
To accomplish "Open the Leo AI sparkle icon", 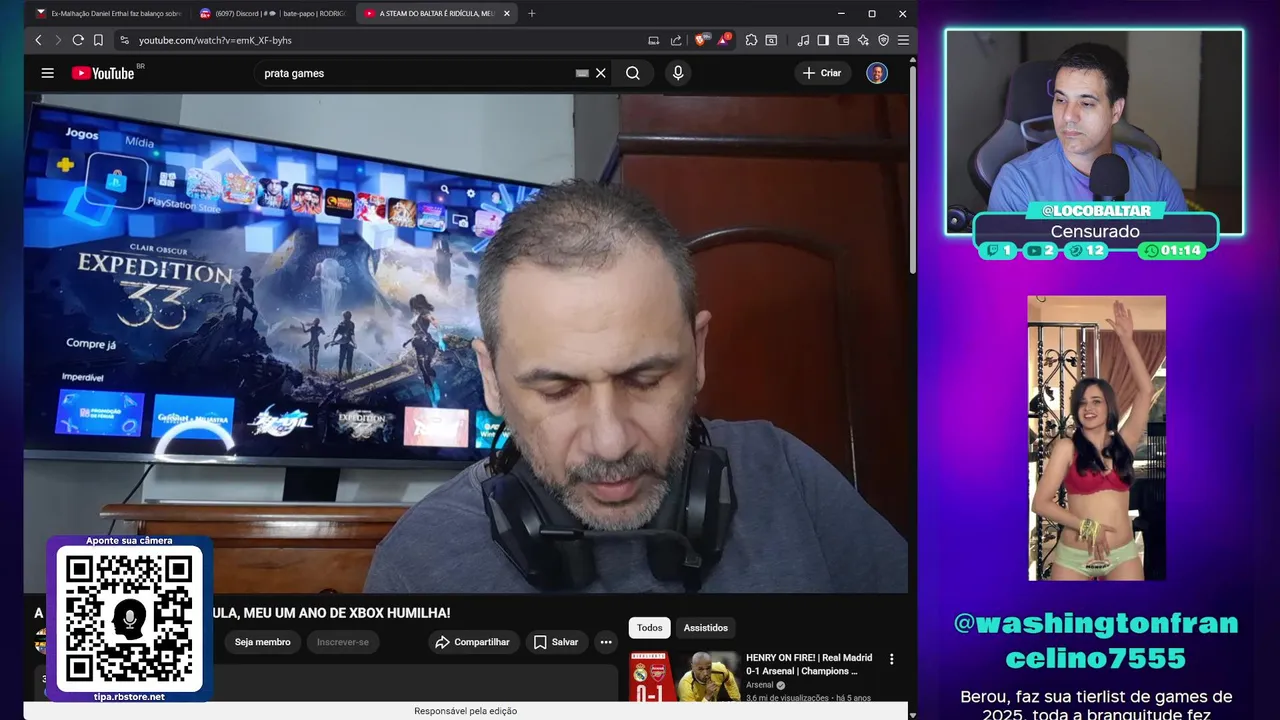I will tap(863, 40).
